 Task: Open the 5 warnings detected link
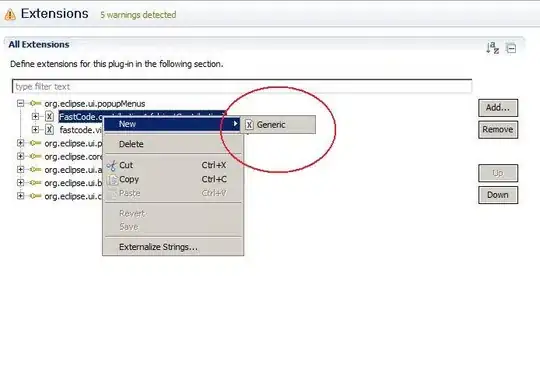pos(138,15)
